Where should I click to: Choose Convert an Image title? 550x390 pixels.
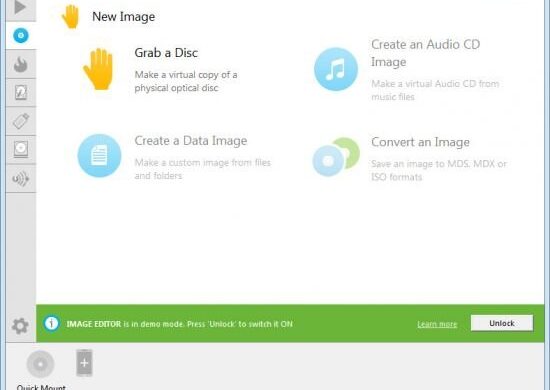click(420, 142)
